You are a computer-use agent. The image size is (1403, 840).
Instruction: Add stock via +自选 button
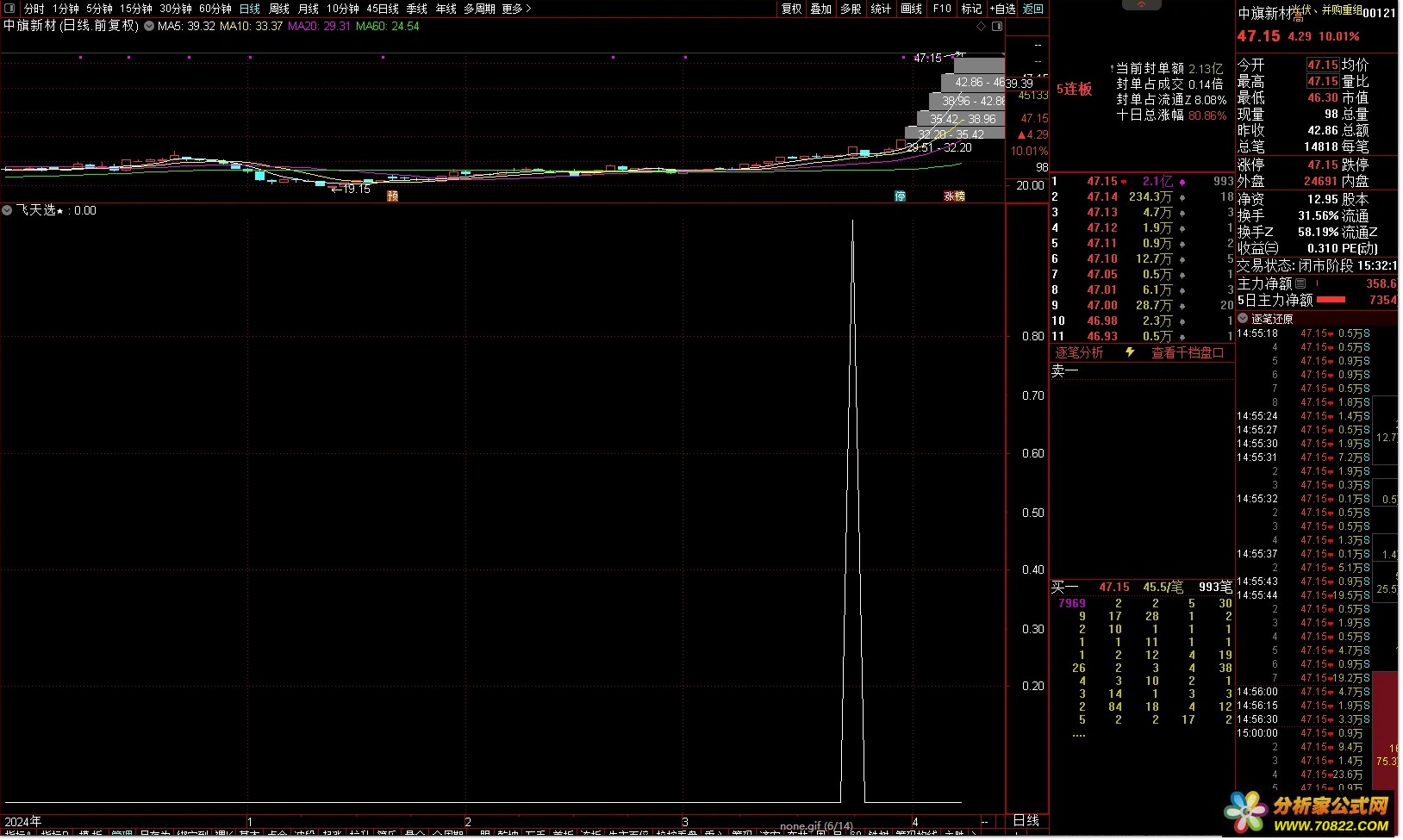[1002, 9]
